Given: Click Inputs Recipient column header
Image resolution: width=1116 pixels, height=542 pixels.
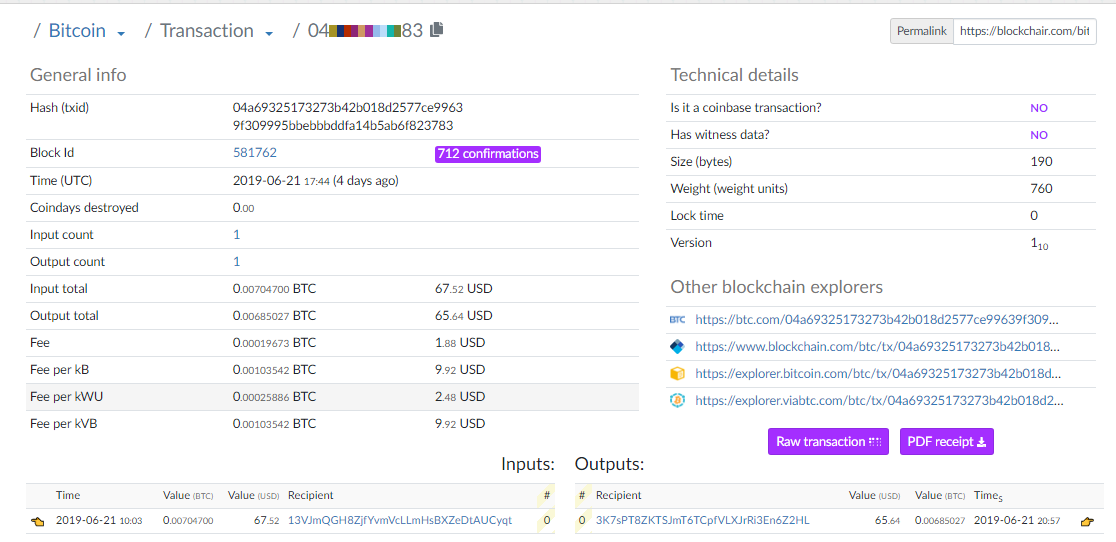Looking at the screenshot, I should coord(310,495).
